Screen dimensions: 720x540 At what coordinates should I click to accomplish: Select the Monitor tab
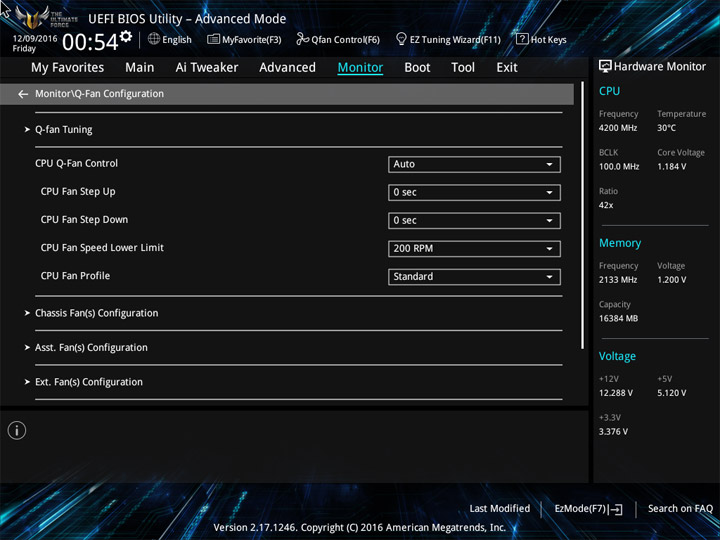point(360,68)
